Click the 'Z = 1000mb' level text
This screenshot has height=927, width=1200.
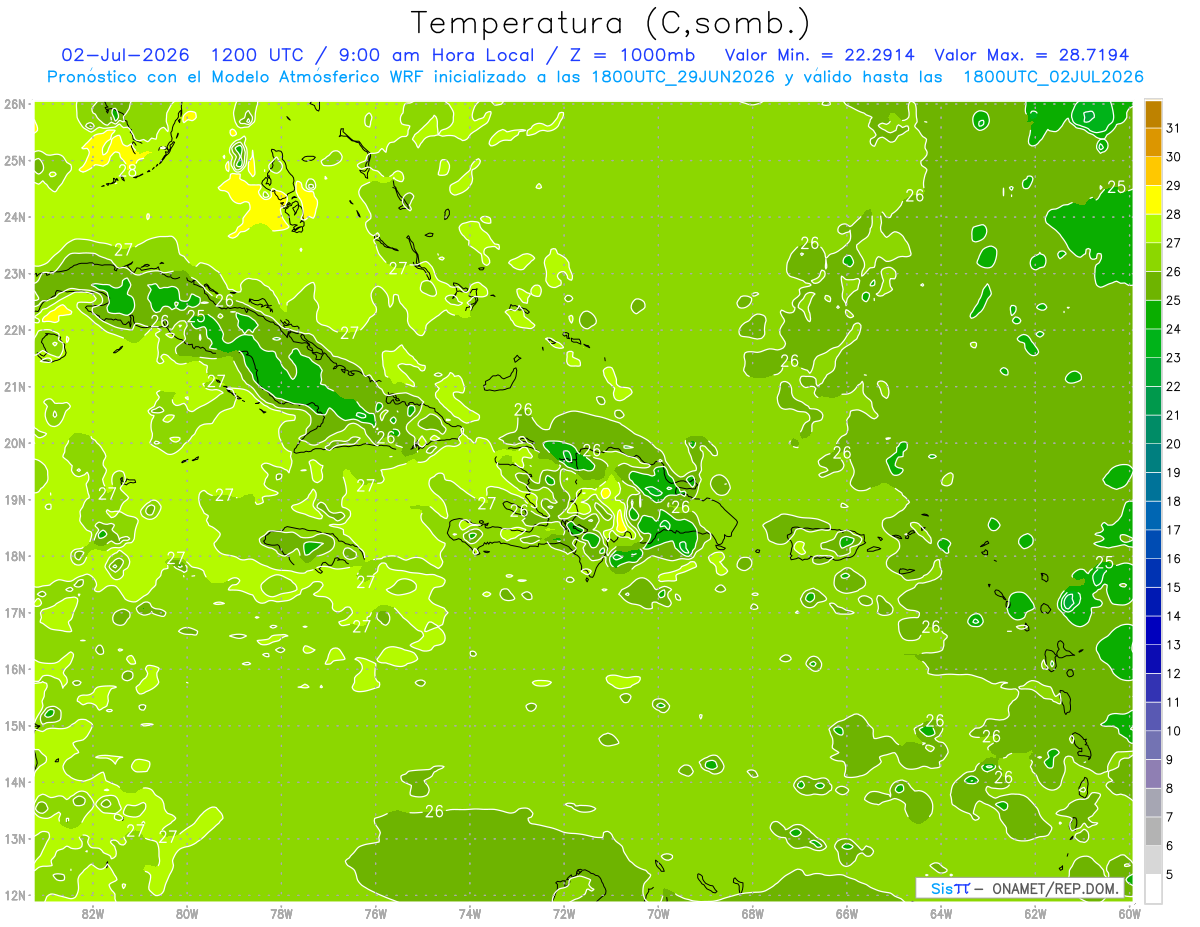[634, 55]
